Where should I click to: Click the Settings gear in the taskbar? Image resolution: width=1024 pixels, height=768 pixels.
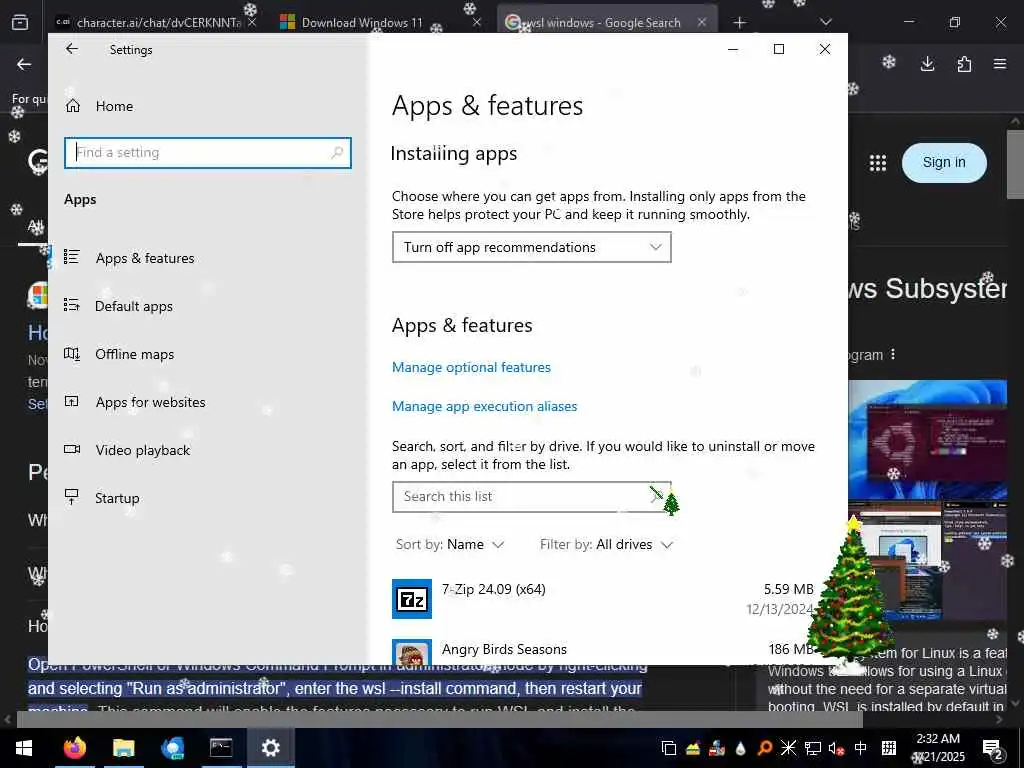coord(270,748)
